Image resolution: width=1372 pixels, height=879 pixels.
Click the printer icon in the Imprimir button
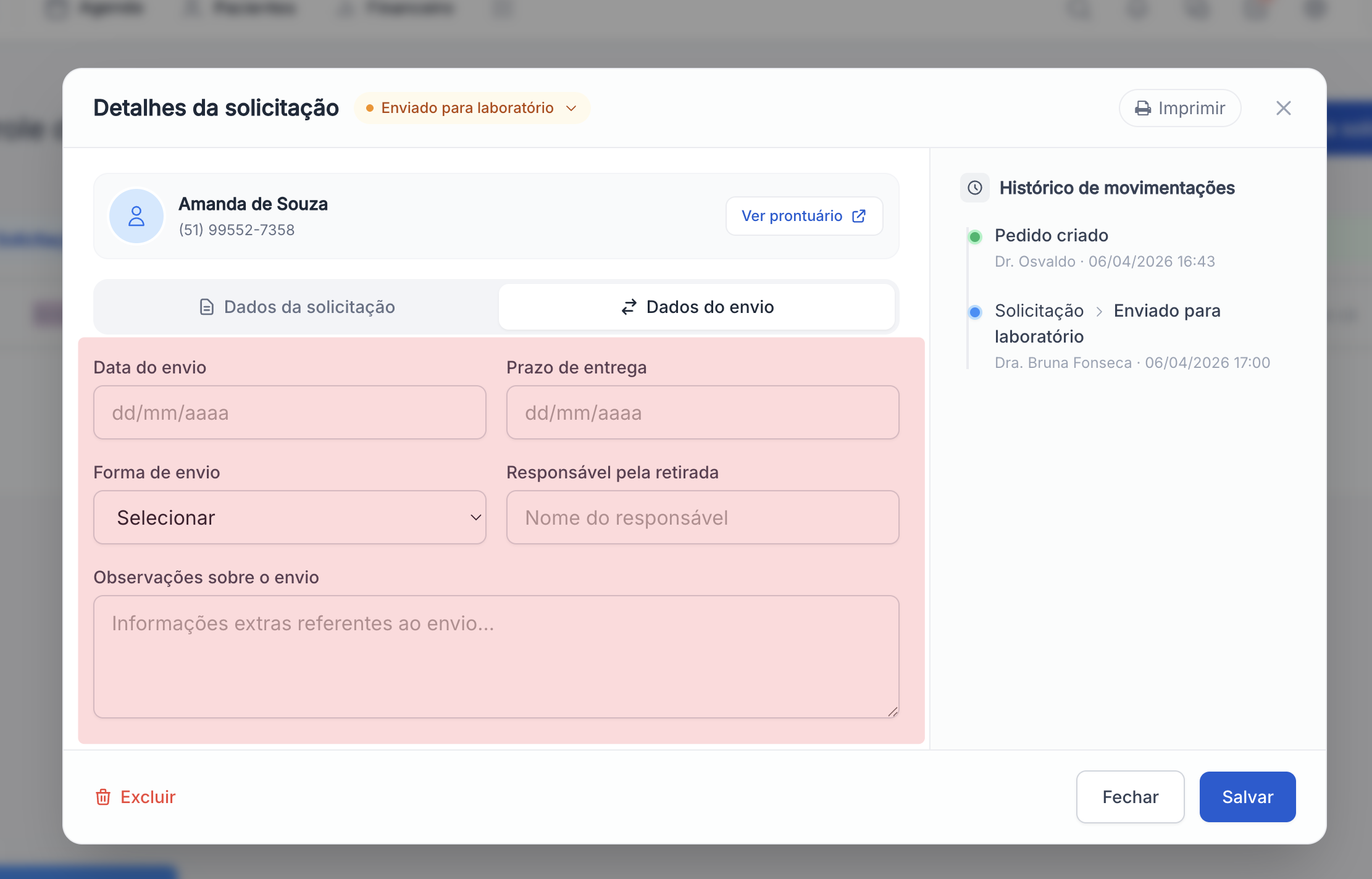click(x=1142, y=109)
